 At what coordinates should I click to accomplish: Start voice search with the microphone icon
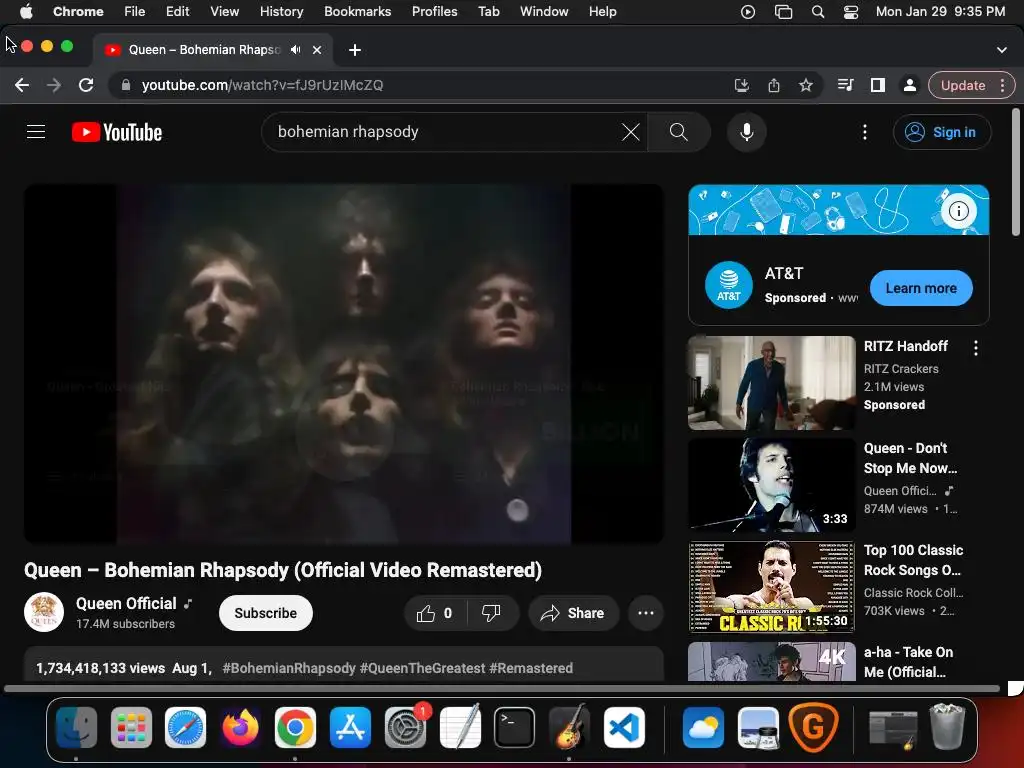click(x=746, y=132)
